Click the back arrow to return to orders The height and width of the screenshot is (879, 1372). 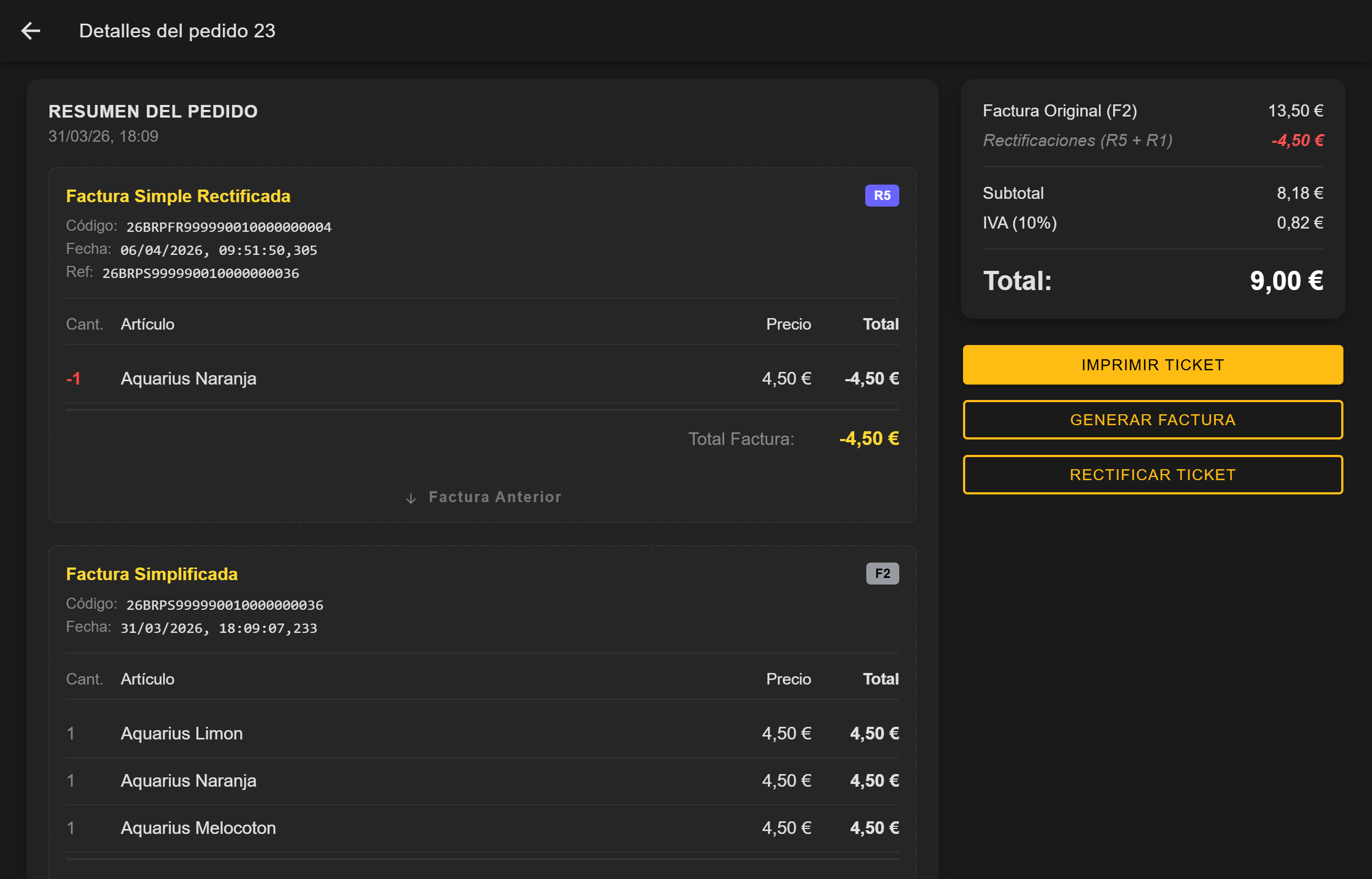(x=30, y=30)
